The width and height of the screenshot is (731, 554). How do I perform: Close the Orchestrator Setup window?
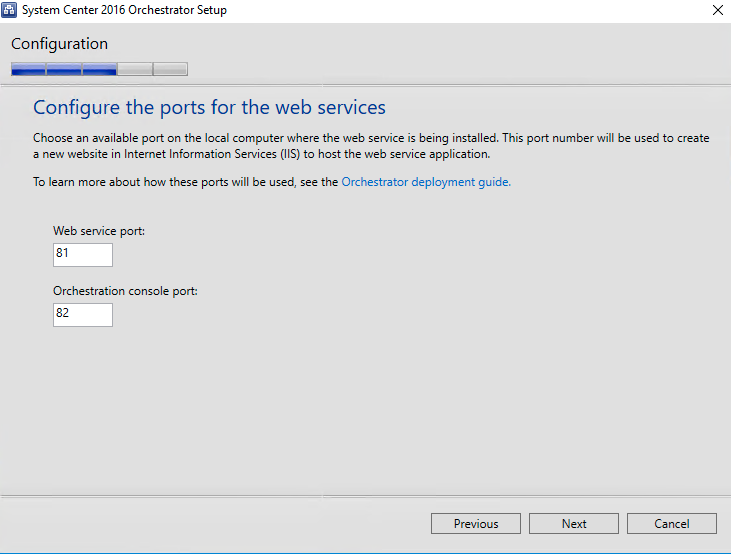pos(716,10)
